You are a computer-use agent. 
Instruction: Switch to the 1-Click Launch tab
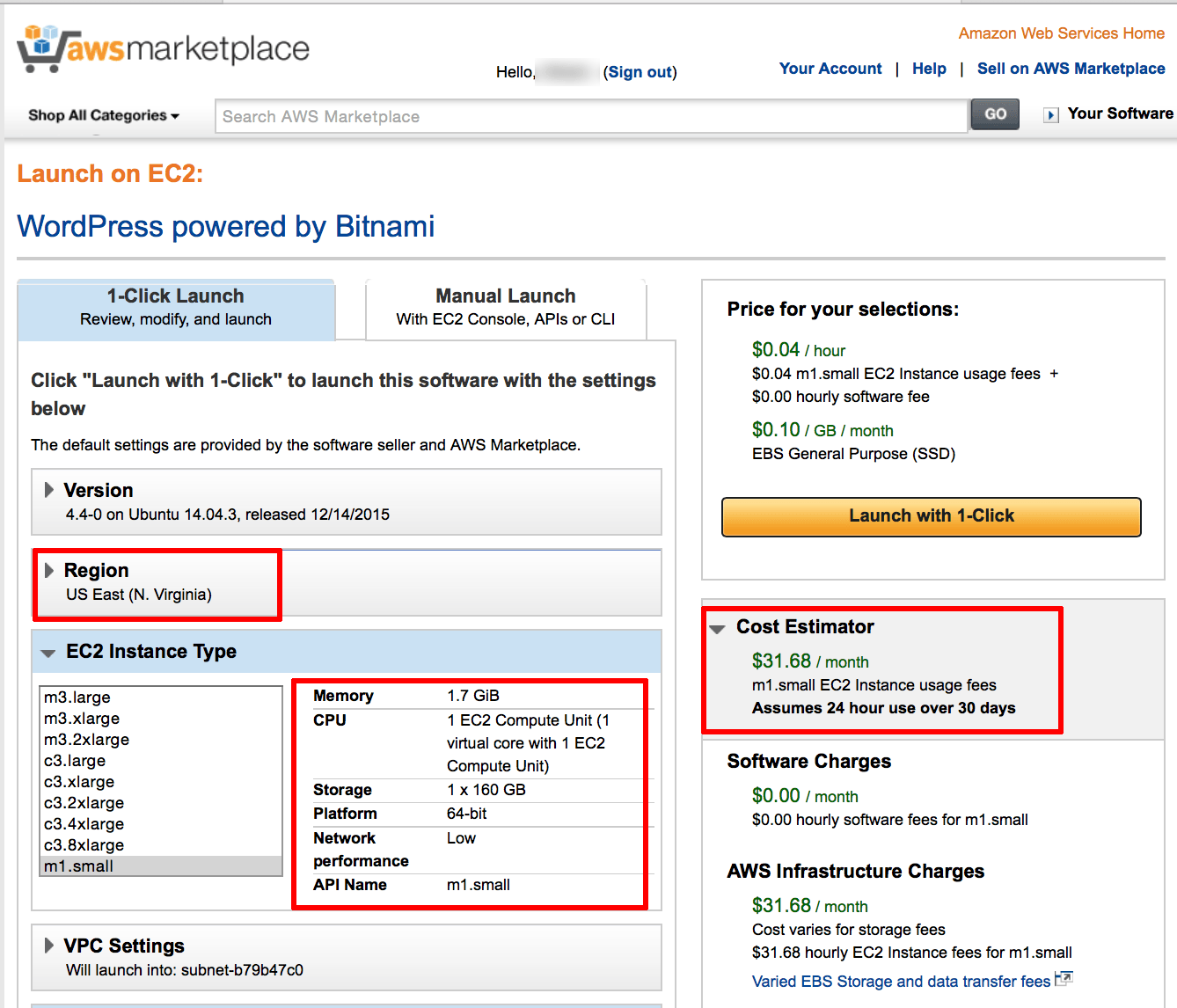176,309
